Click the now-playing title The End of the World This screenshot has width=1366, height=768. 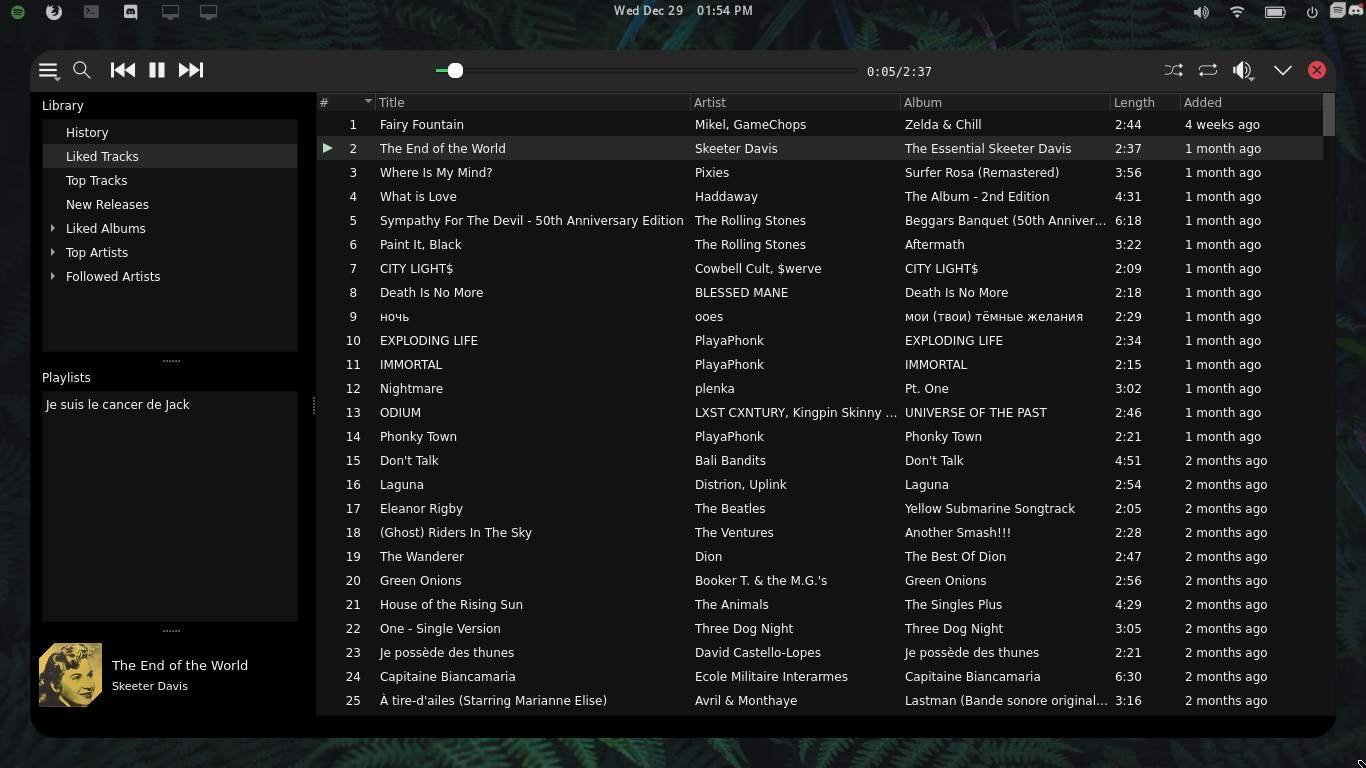(180, 665)
